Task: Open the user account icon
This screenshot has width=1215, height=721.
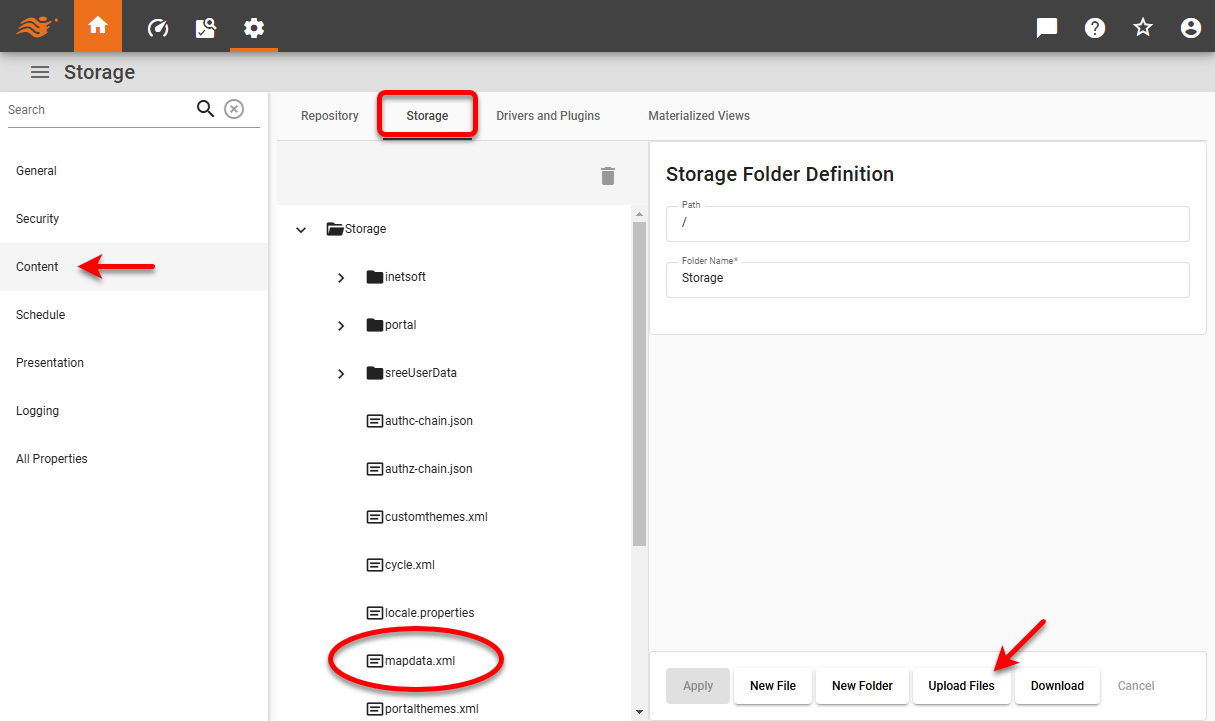Action: click(x=1190, y=27)
